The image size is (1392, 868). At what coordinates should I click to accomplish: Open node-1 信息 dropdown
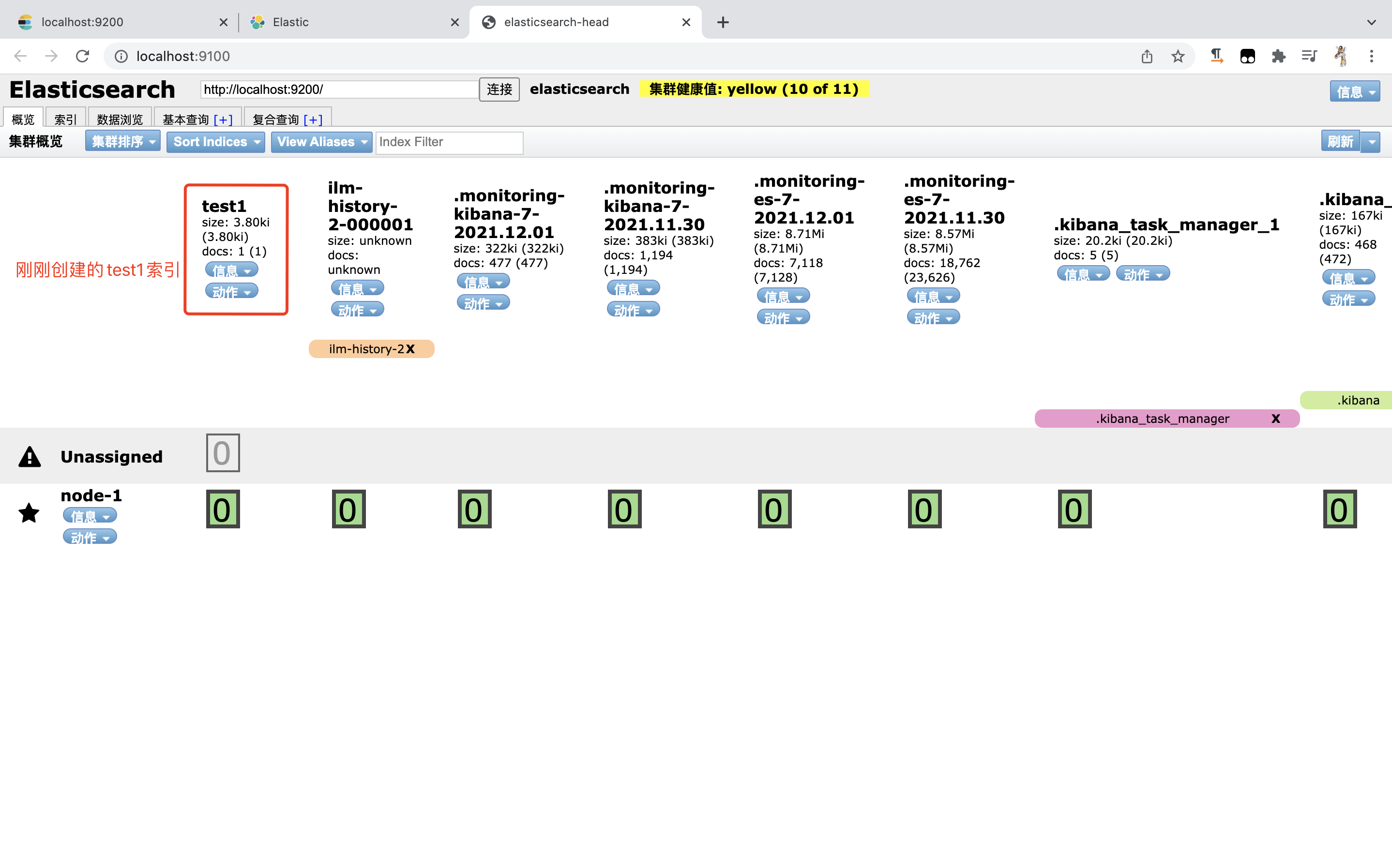click(90, 515)
